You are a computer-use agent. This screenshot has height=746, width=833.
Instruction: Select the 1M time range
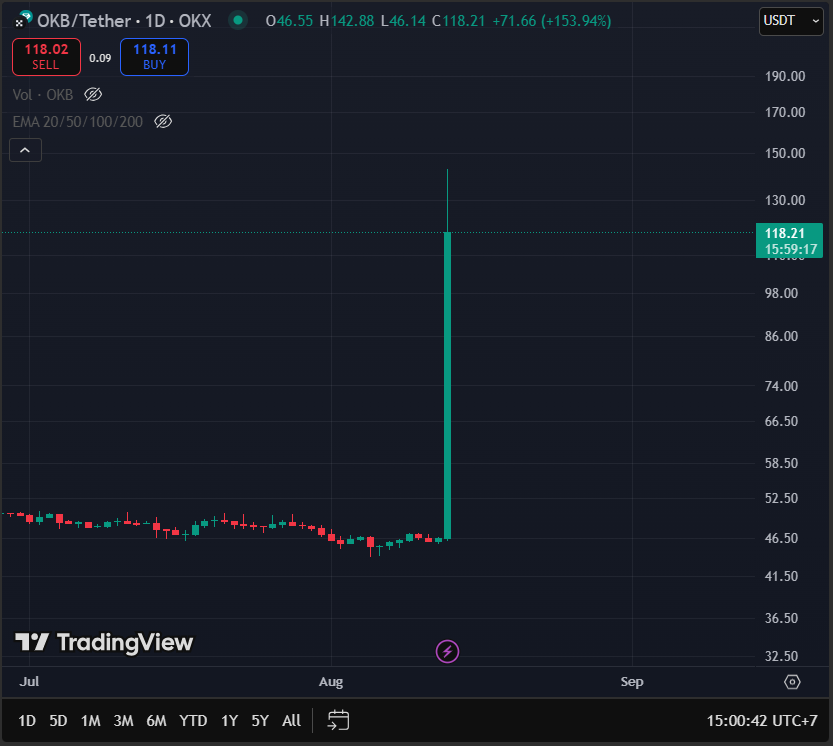(90, 720)
